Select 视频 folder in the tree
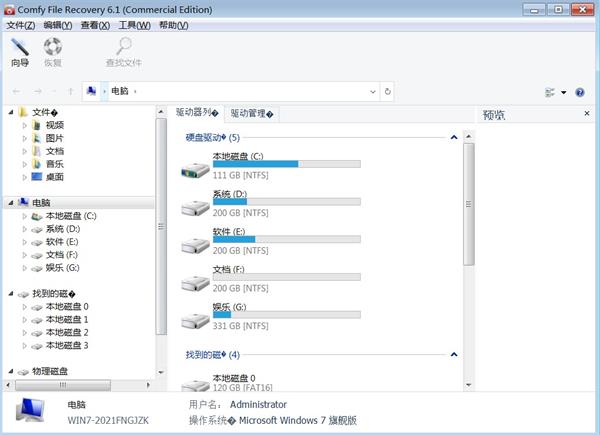This screenshot has width=600, height=435. 55,125
